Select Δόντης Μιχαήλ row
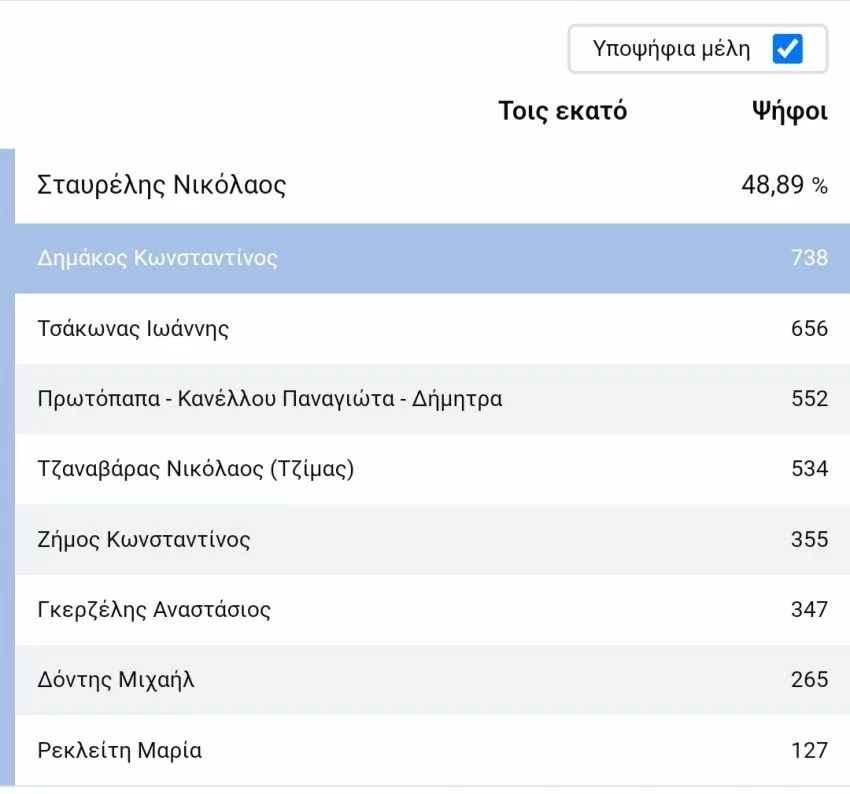This screenshot has width=850, height=794. coord(432,680)
